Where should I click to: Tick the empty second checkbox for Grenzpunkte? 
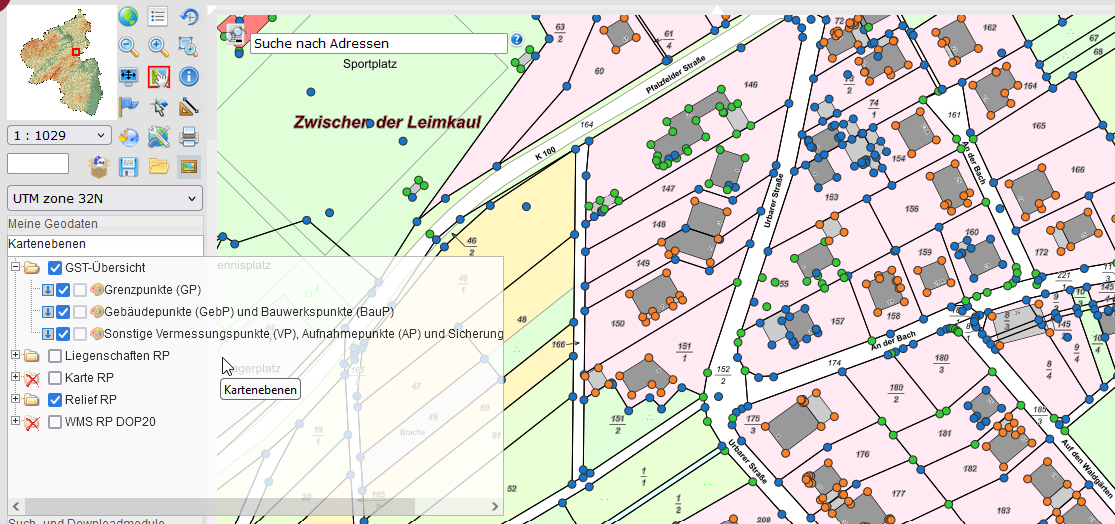pyautogui.click(x=80, y=290)
